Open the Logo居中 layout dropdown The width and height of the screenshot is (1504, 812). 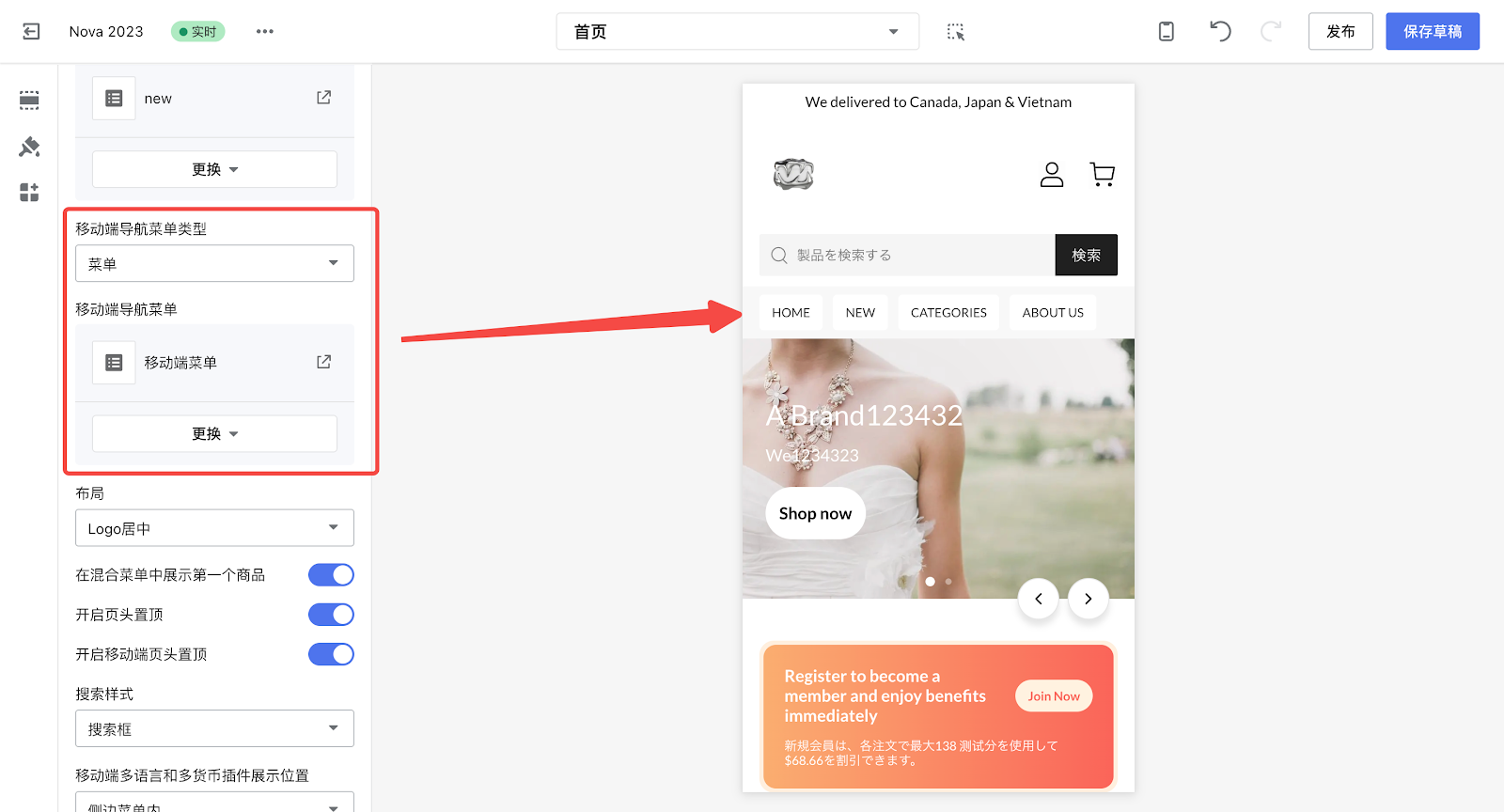(x=214, y=528)
